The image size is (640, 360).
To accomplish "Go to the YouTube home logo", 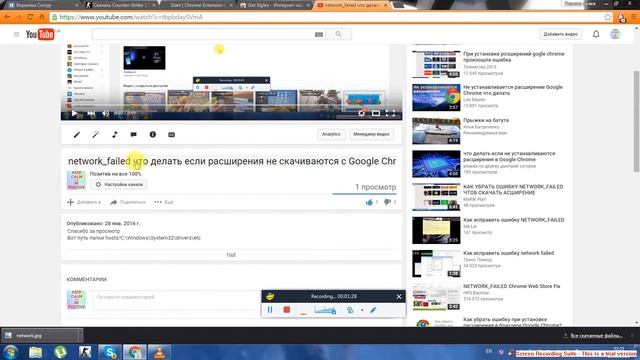I will pyautogui.click(x=40, y=35).
